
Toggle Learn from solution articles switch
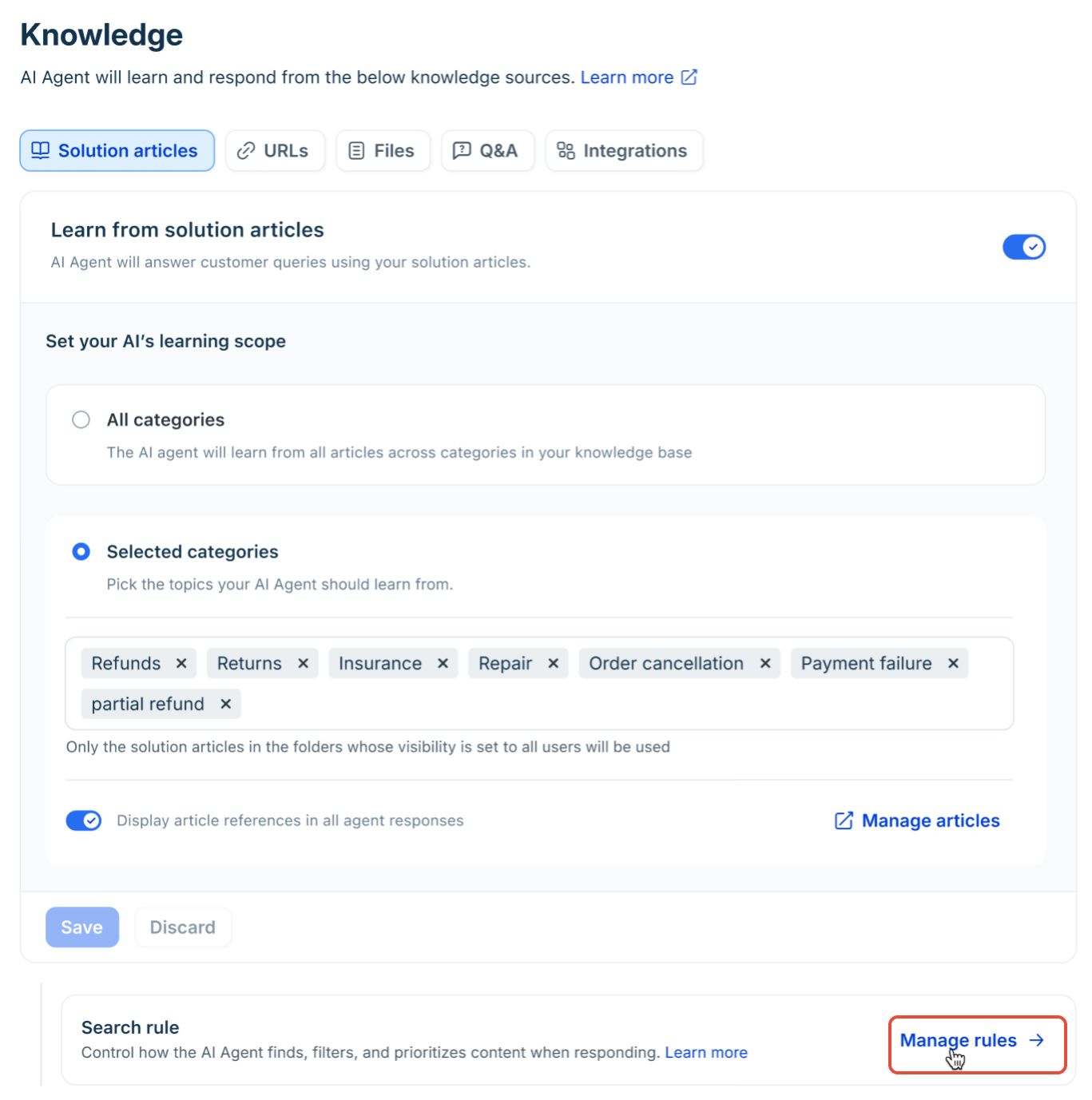(1024, 247)
